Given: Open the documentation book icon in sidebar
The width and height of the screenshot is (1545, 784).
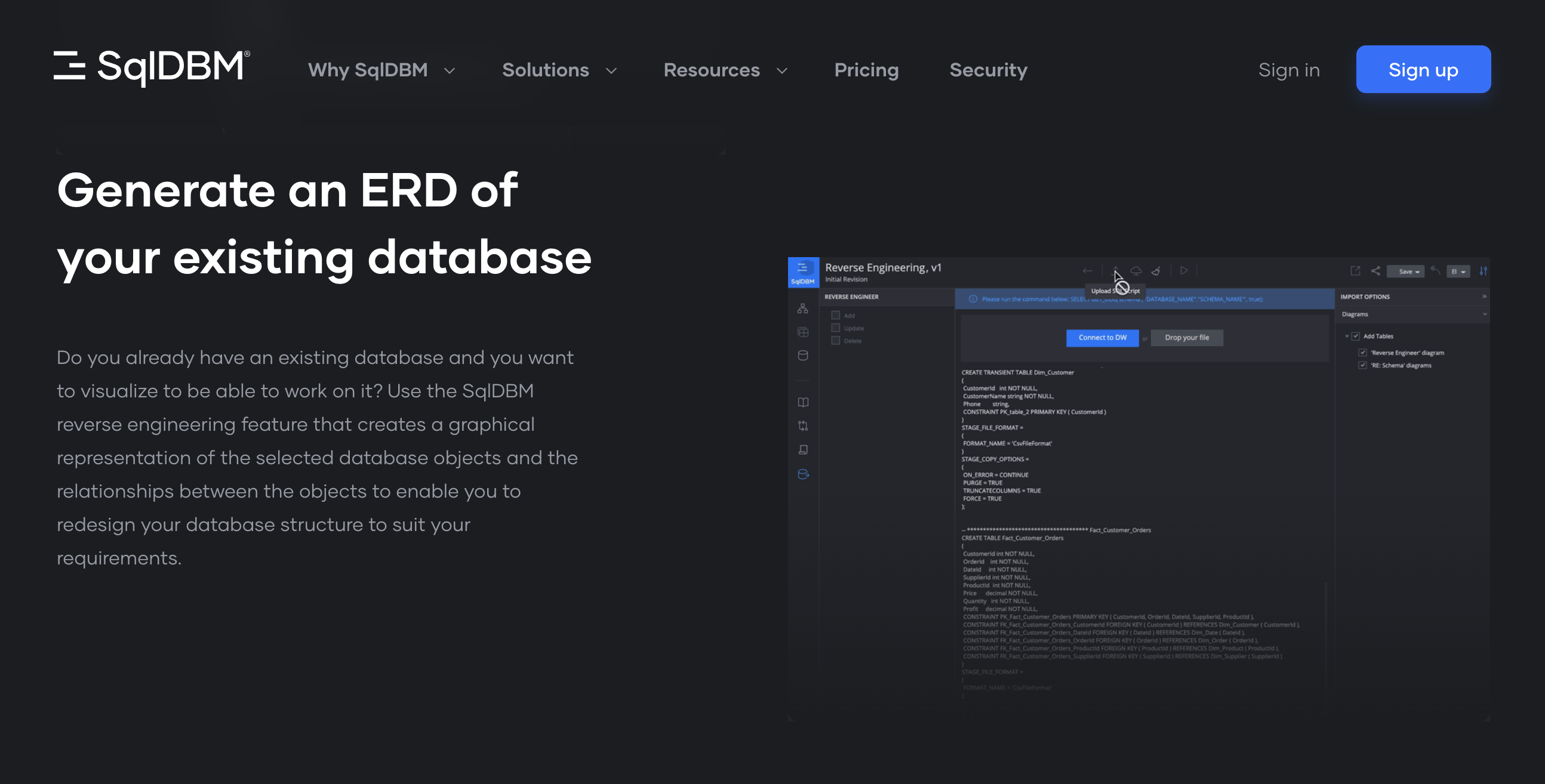Looking at the screenshot, I should coord(802,401).
